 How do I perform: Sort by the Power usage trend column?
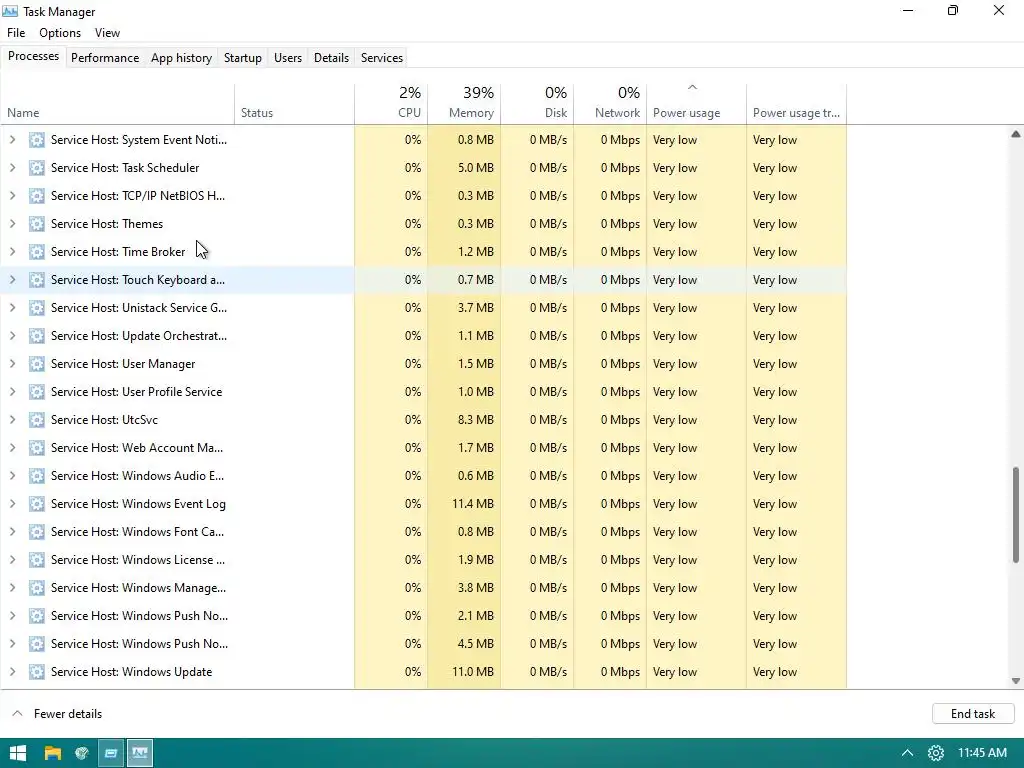pyautogui.click(x=797, y=104)
